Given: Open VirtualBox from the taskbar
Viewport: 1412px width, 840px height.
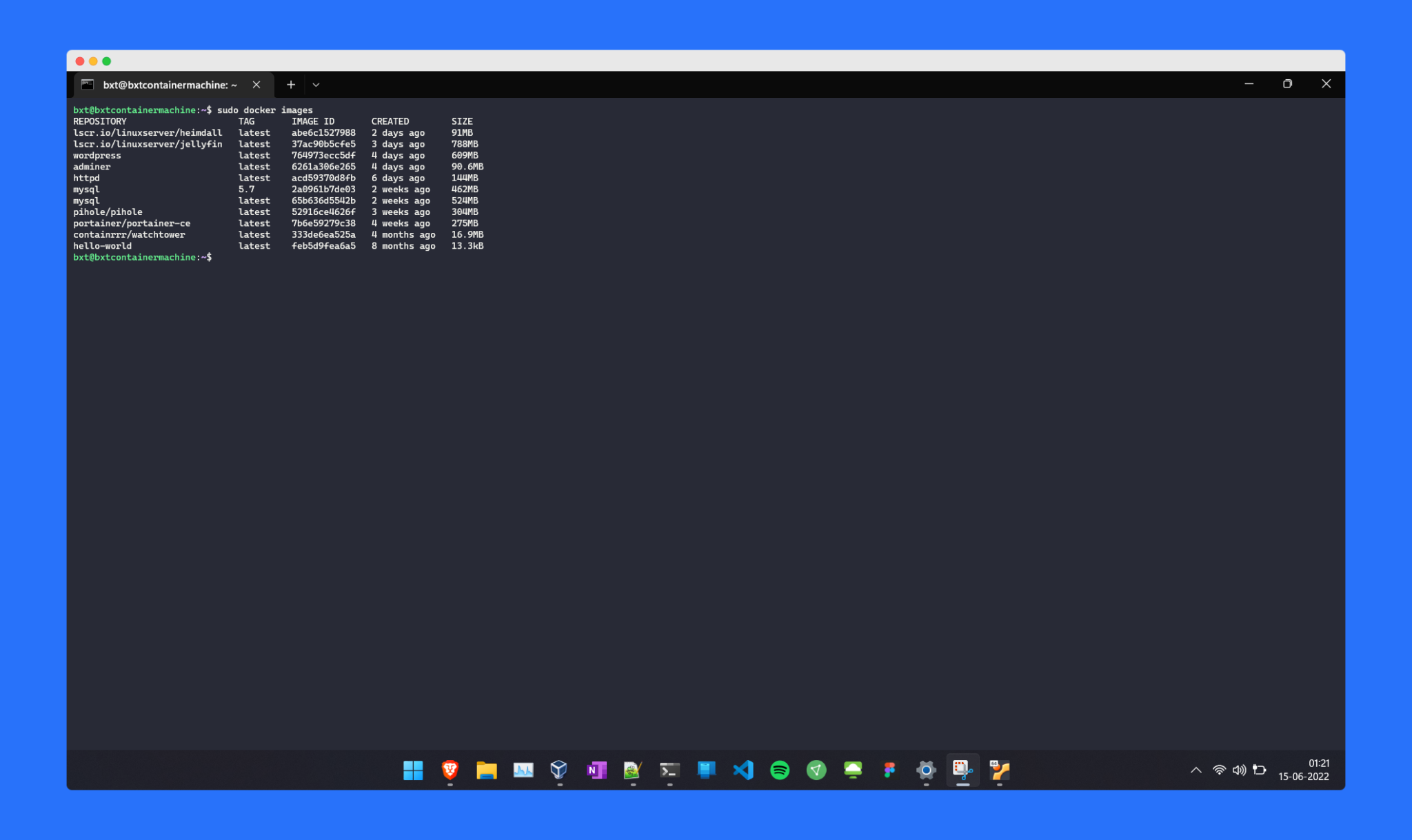Looking at the screenshot, I should [x=559, y=770].
